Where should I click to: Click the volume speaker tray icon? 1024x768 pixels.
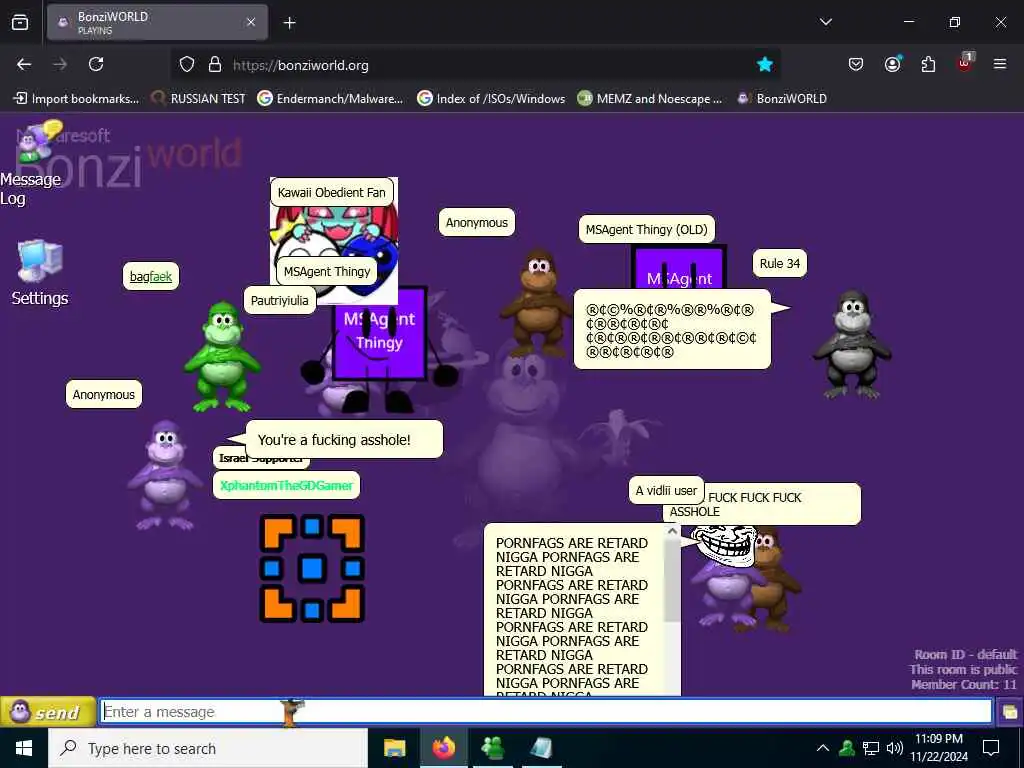(895, 748)
